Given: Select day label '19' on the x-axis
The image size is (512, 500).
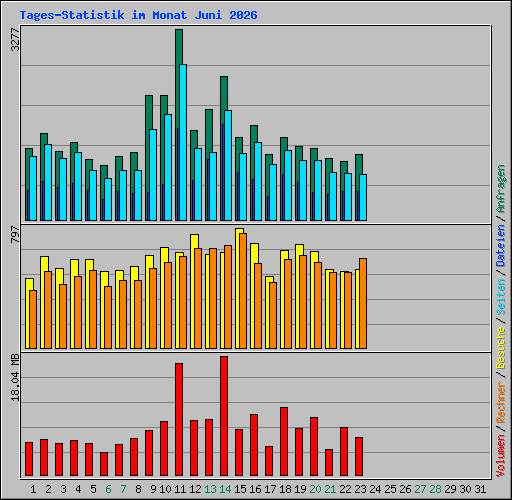Looking at the screenshot, I should 300,489.
